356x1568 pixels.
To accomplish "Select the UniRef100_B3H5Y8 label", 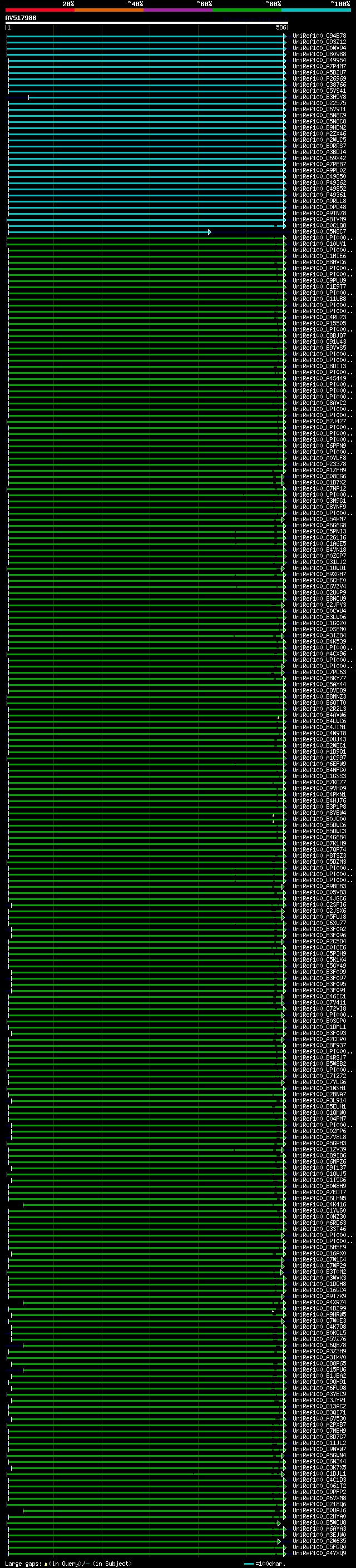I will (x=319, y=97).
